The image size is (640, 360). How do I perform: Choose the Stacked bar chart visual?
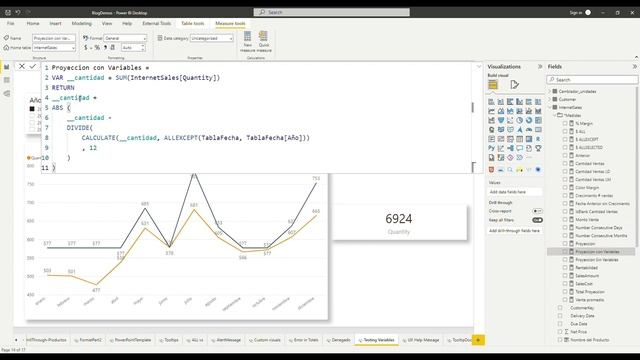pyautogui.click(x=491, y=102)
